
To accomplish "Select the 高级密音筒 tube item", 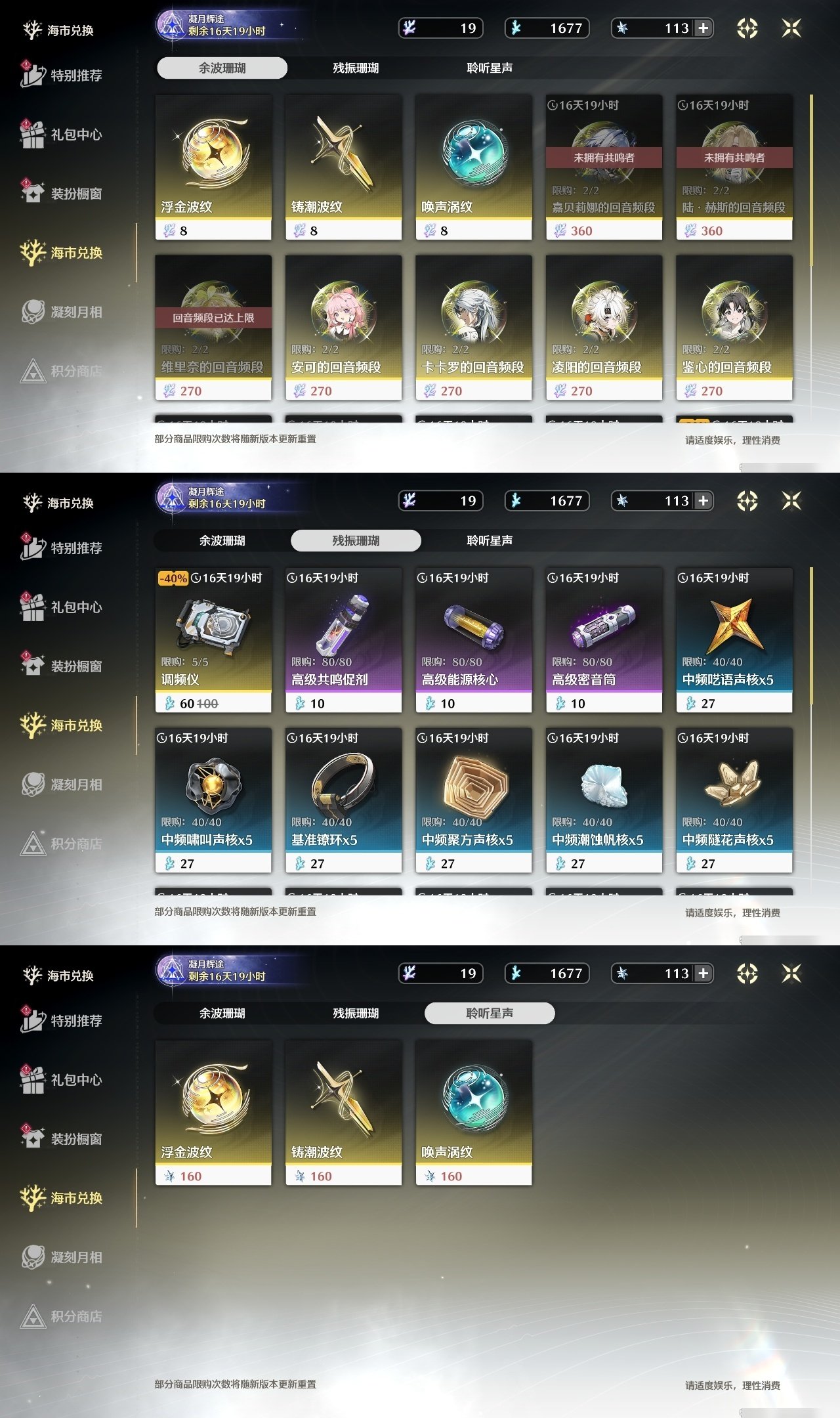I will click(604, 640).
